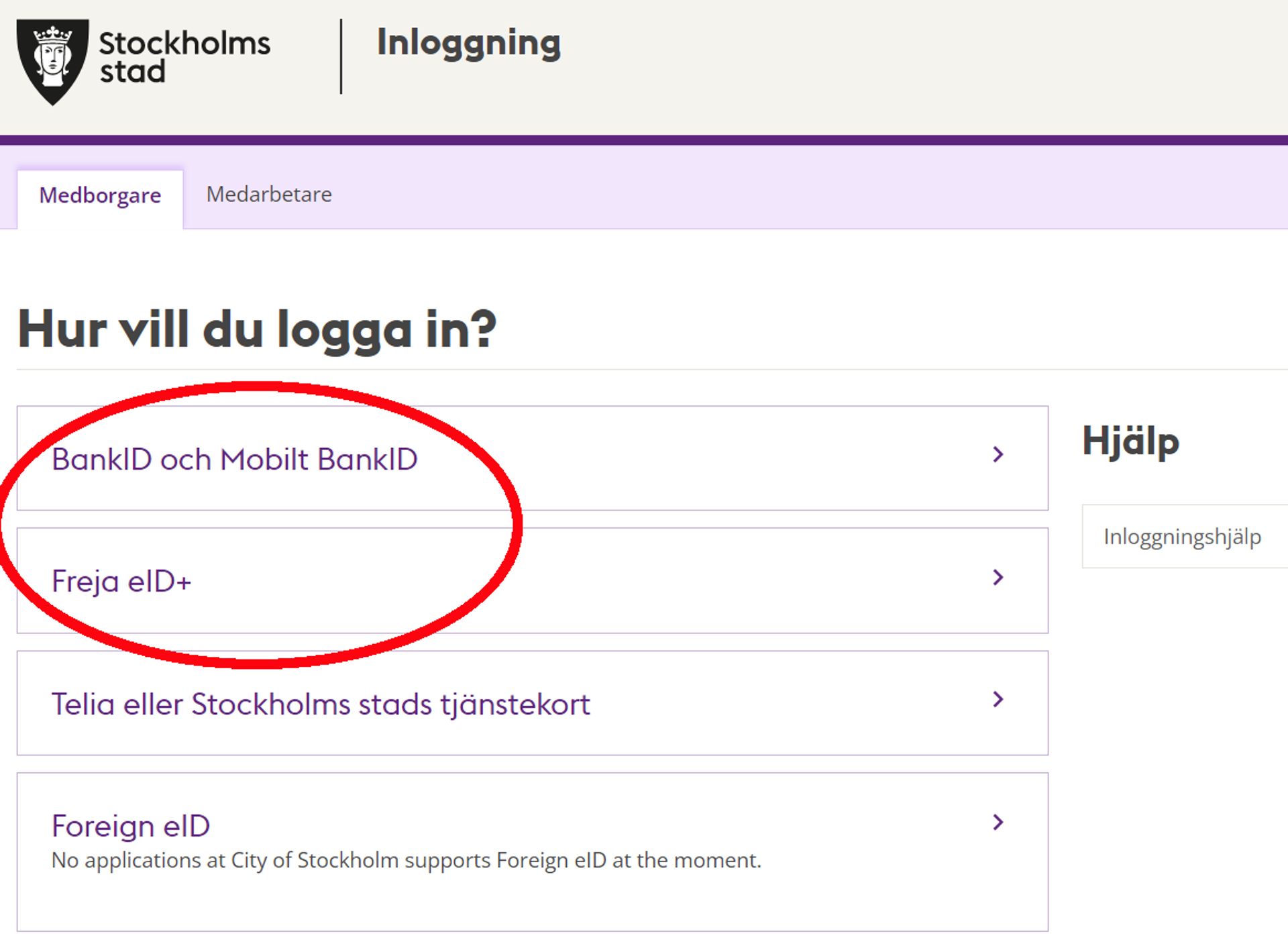Viewport: 1288px width, 950px height.
Task: Select Freja eID+ as login method
Action: click(123, 581)
